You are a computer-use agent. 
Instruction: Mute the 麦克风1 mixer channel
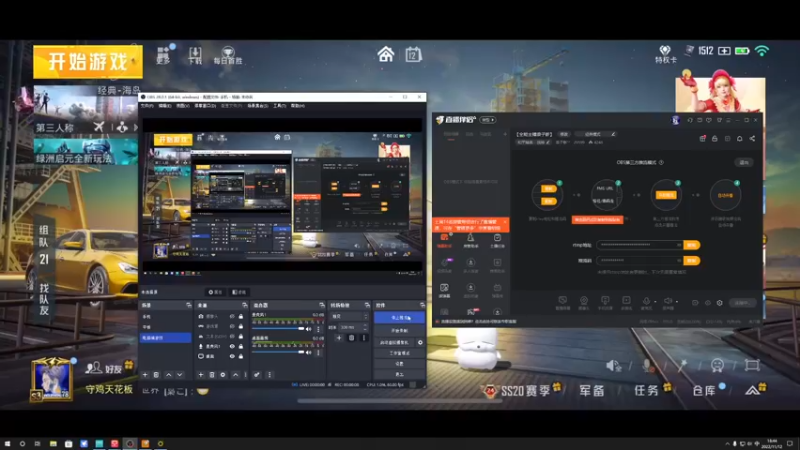point(309,329)
